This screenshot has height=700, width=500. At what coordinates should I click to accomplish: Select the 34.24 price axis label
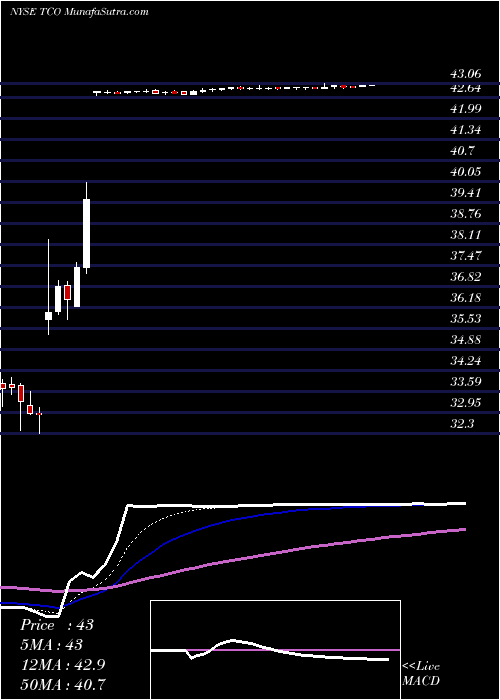click(x=466, y=361)
